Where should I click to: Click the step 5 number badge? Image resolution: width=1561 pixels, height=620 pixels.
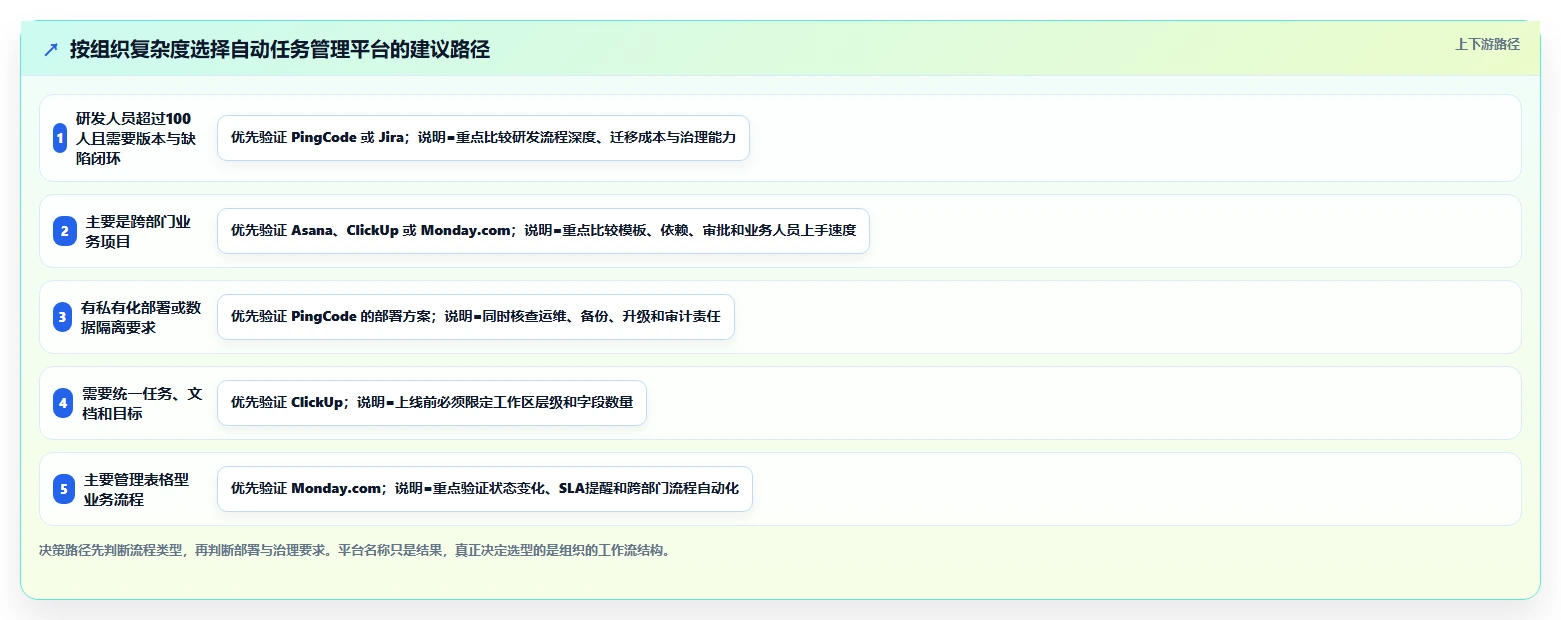pos(64,489)
